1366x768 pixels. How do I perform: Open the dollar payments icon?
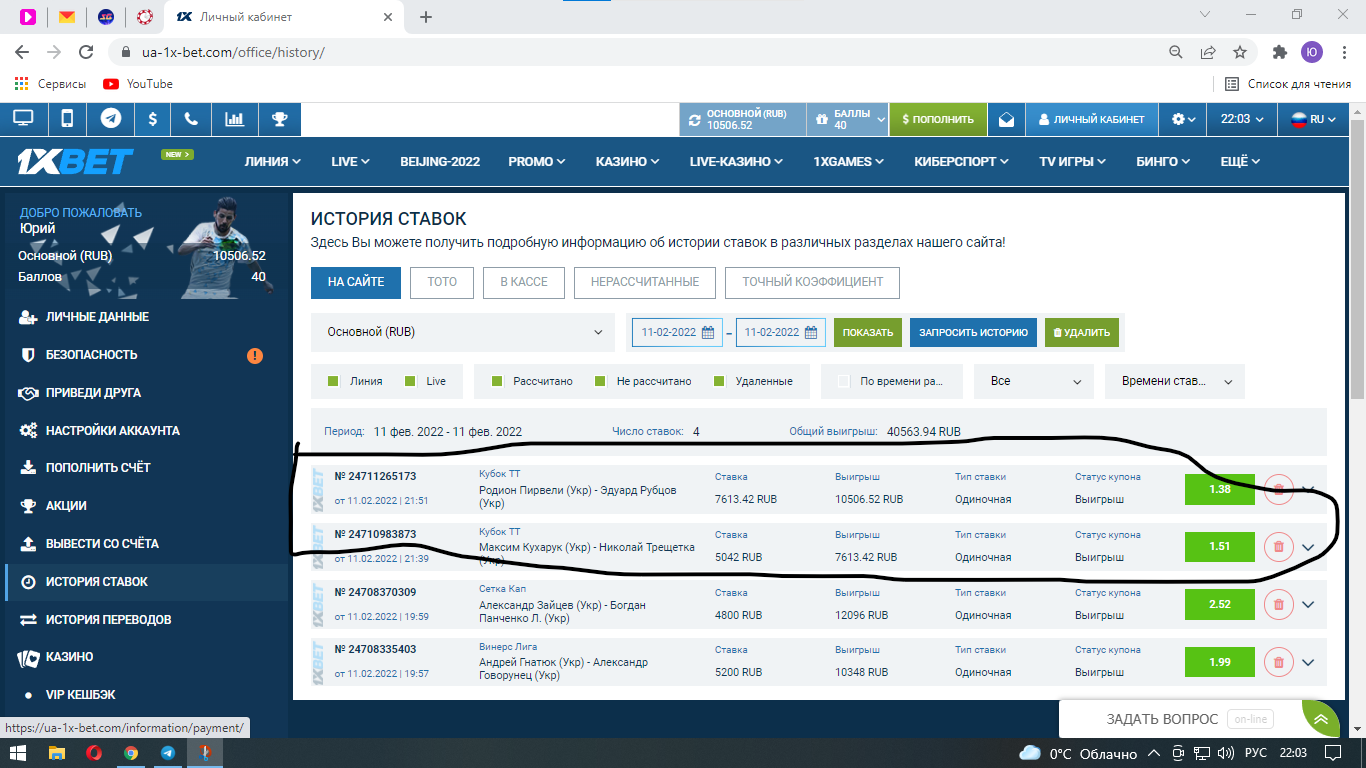click(152, 119)
